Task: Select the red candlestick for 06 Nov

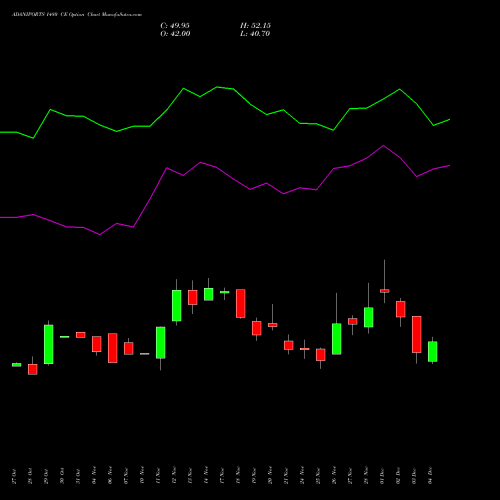Action: click(113, 348)
